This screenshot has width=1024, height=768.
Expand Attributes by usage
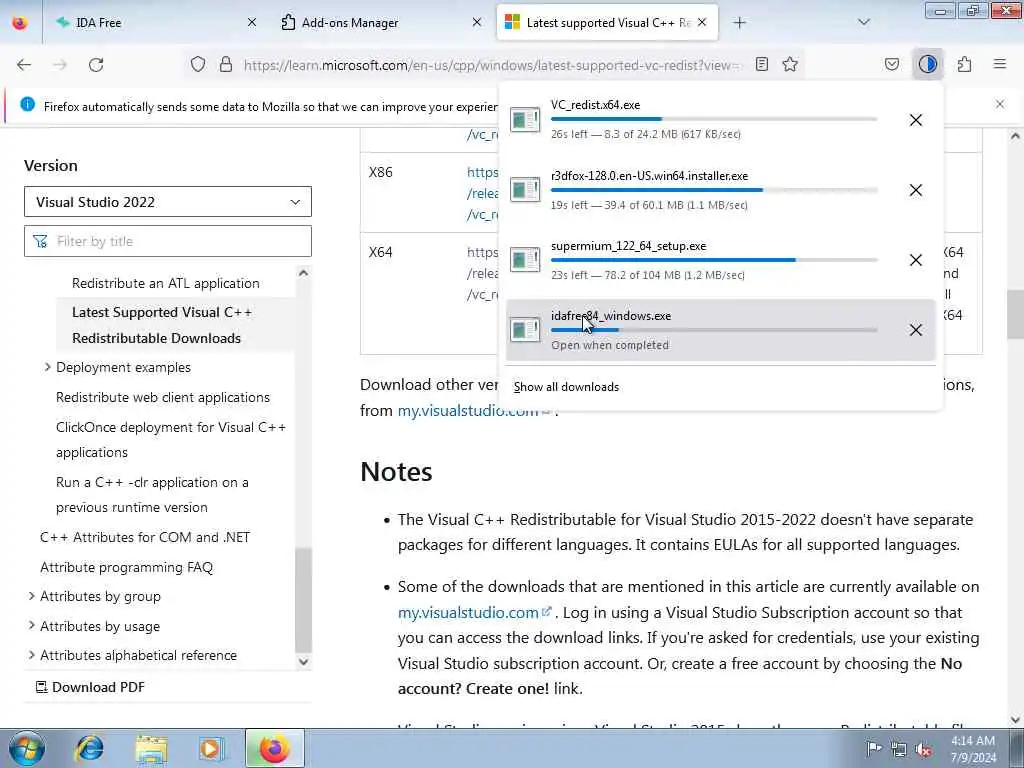point(31,626)
